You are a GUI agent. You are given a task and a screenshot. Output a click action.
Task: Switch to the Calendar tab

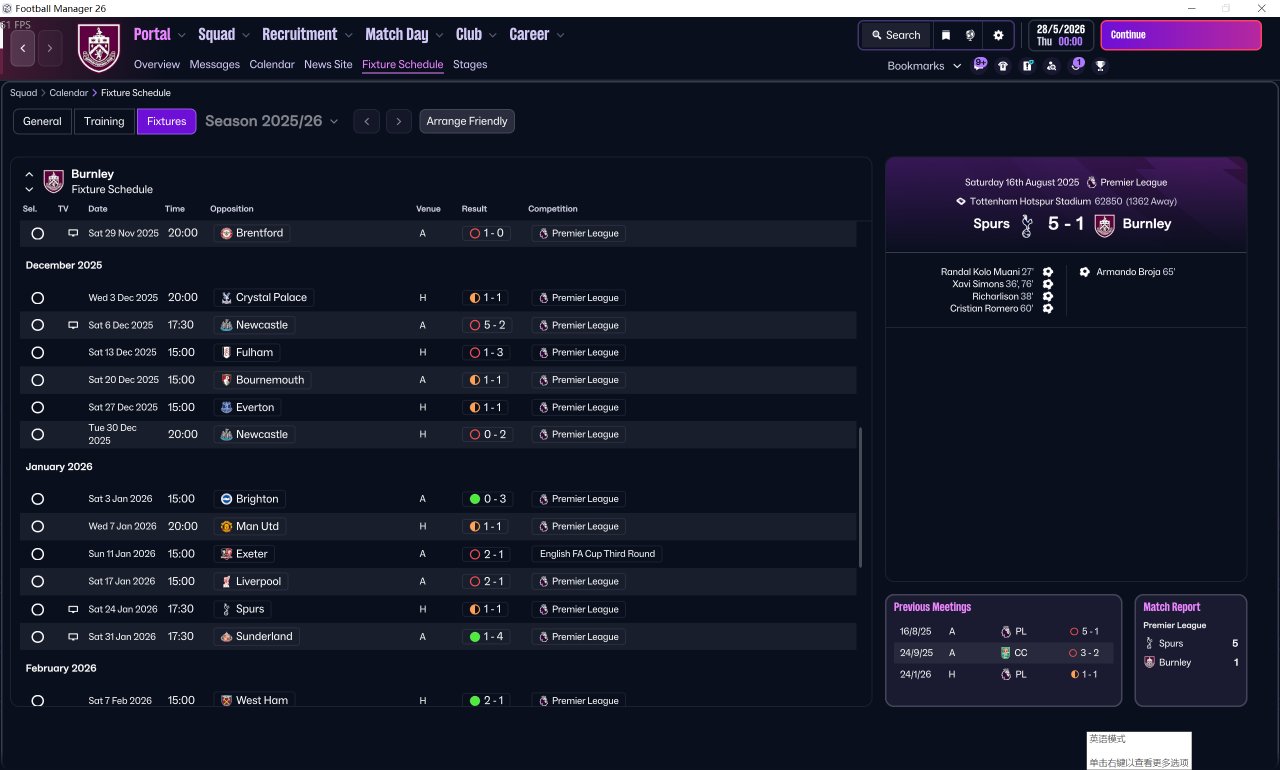(272, 64)
